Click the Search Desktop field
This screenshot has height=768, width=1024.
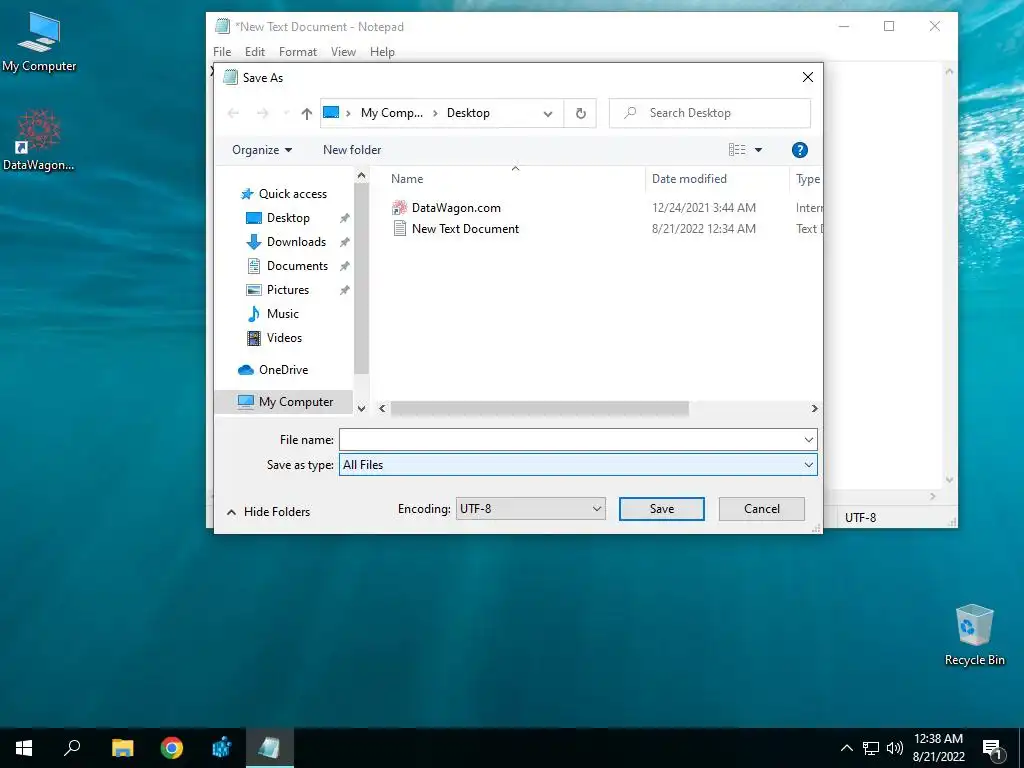click(x=710, y=113)
